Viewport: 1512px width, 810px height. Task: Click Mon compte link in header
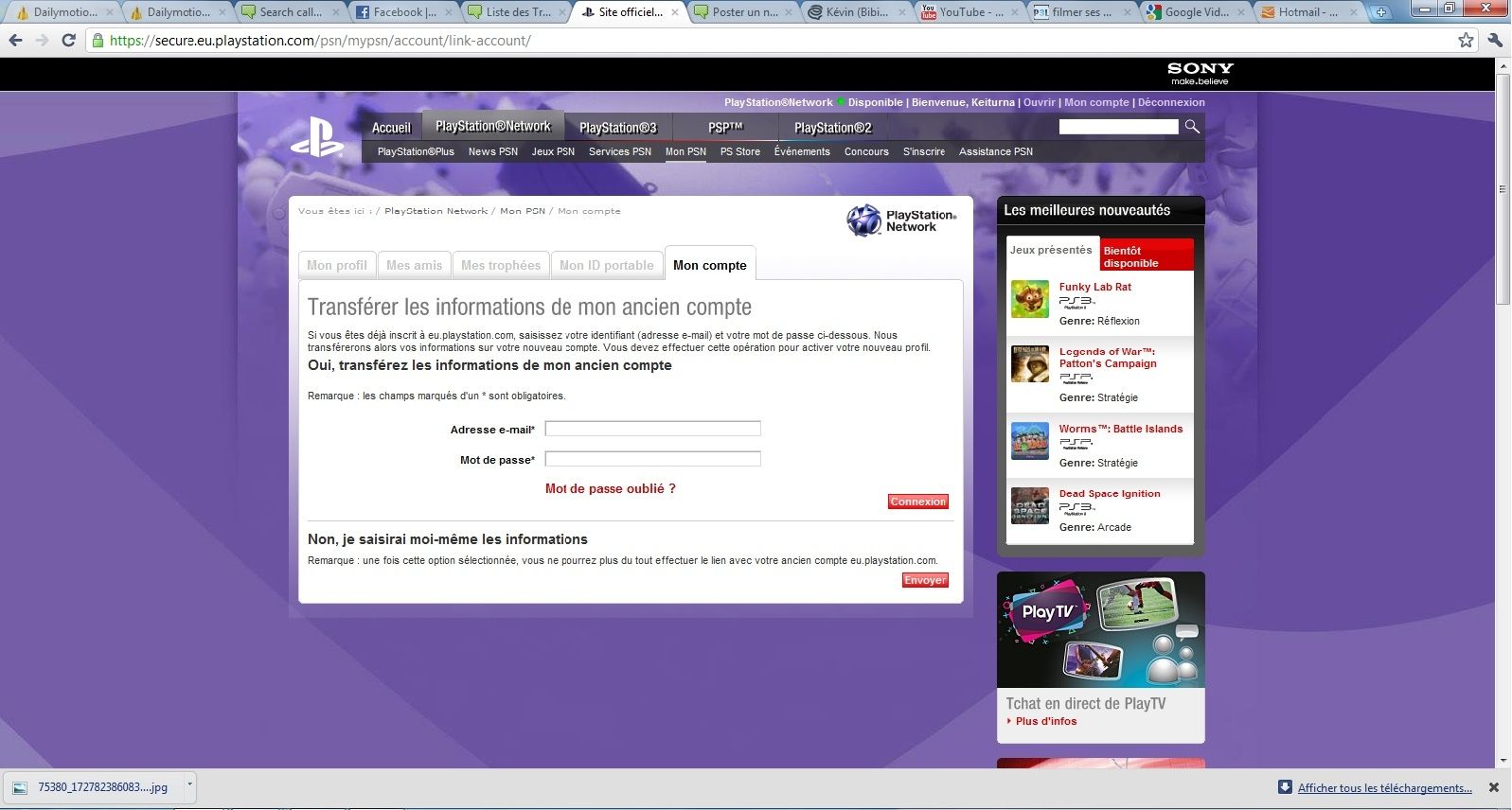tap(1096, 102)
